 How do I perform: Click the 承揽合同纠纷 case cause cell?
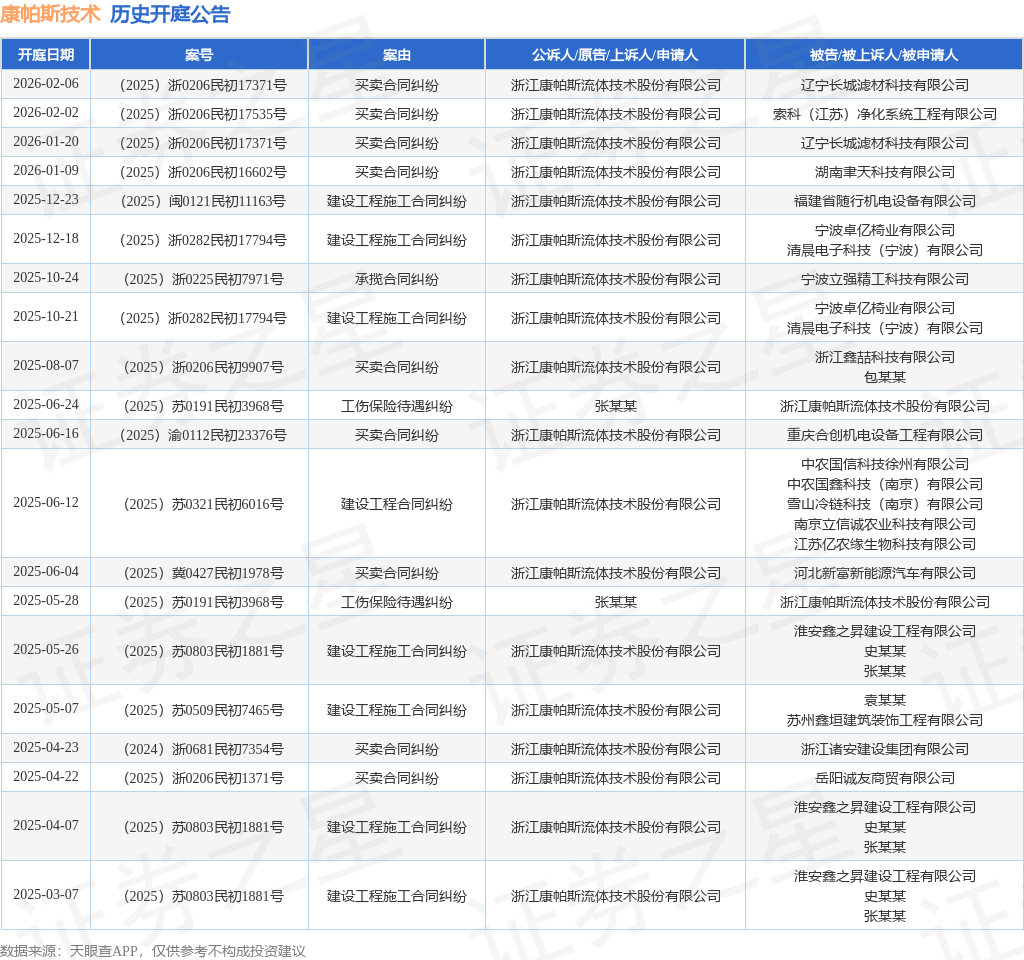tap(396, 280)
